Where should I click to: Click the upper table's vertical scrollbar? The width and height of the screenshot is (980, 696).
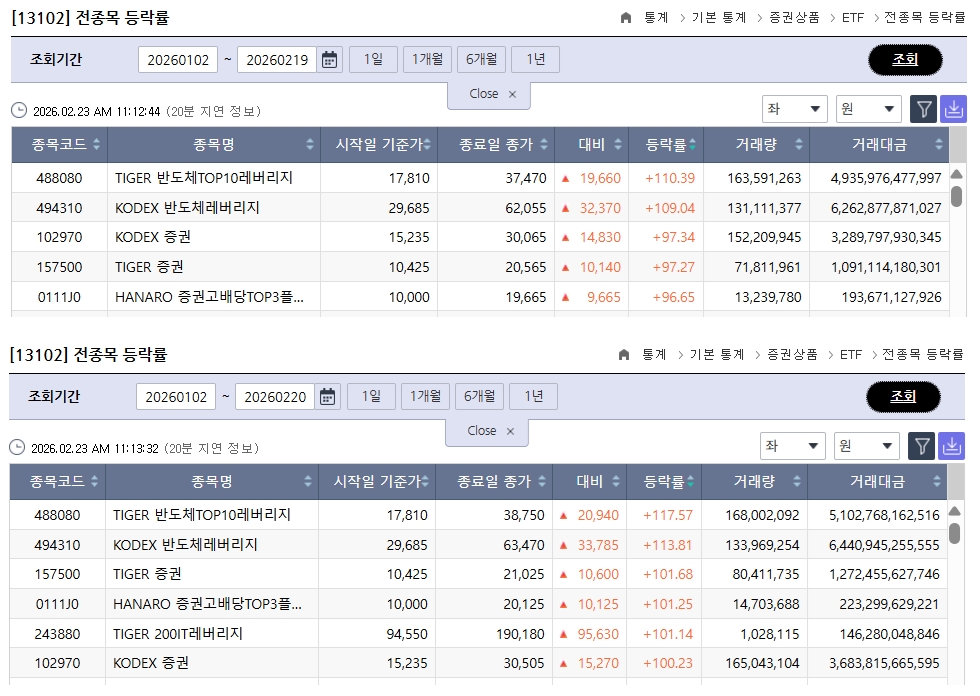pos(957,195)
